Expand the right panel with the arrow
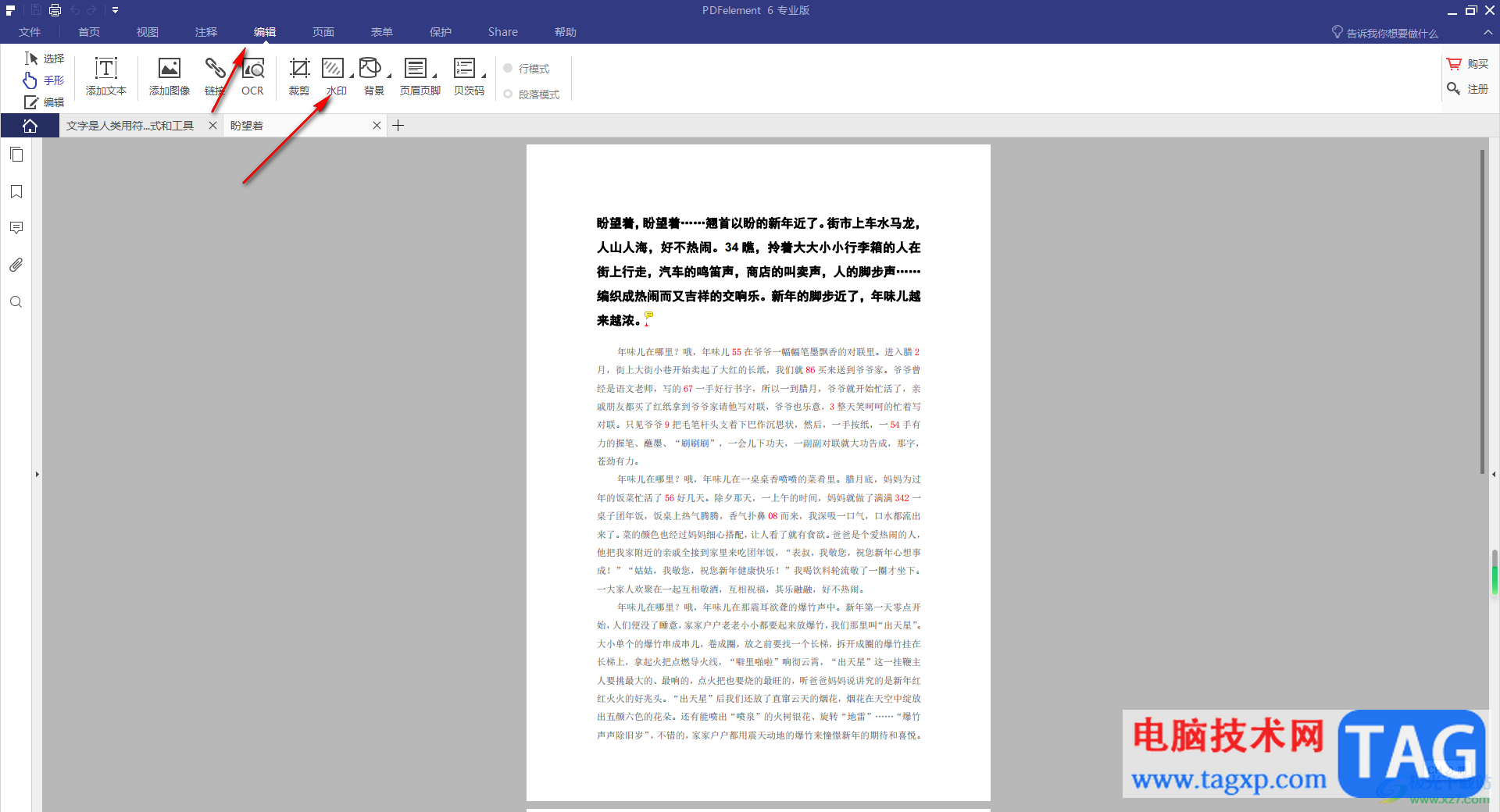 point(1494,474)
